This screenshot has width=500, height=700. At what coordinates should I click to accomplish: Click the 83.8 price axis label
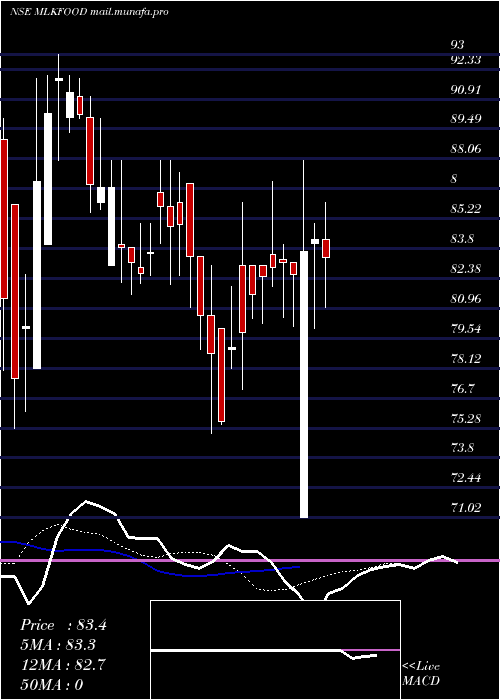click(x=462, y=239)
